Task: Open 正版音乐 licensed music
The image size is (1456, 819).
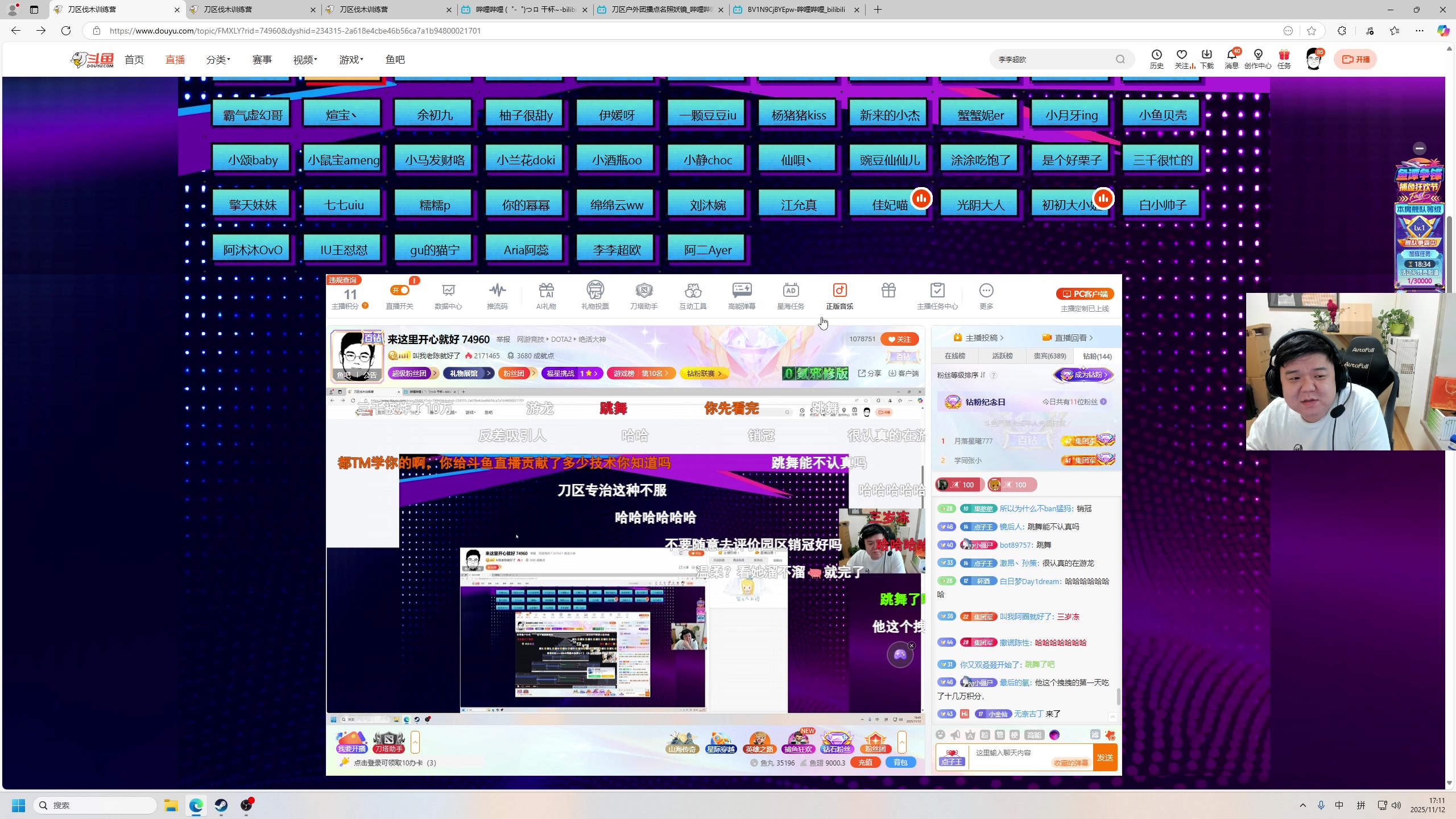Action: coord(839,295)
